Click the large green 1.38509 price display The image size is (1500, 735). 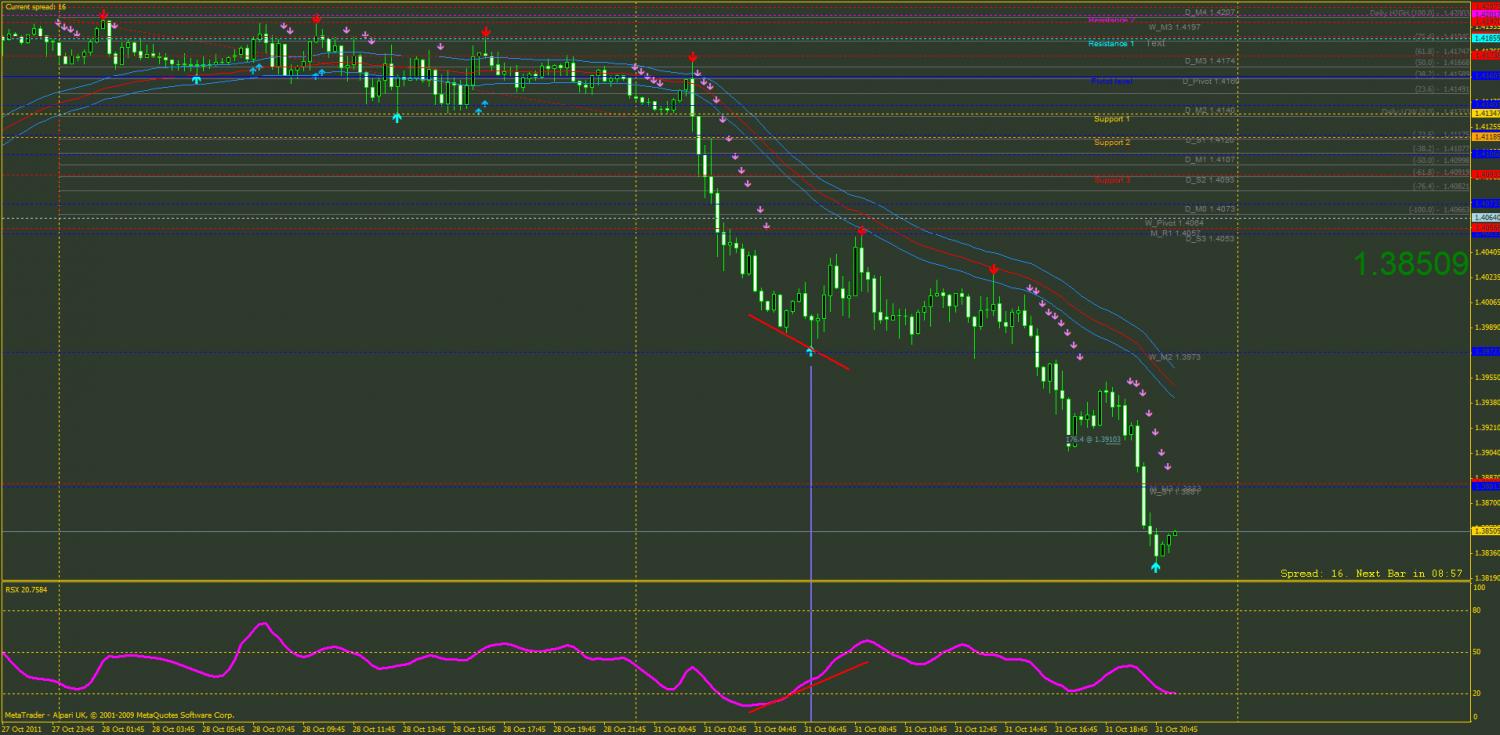pos(1411,264)
